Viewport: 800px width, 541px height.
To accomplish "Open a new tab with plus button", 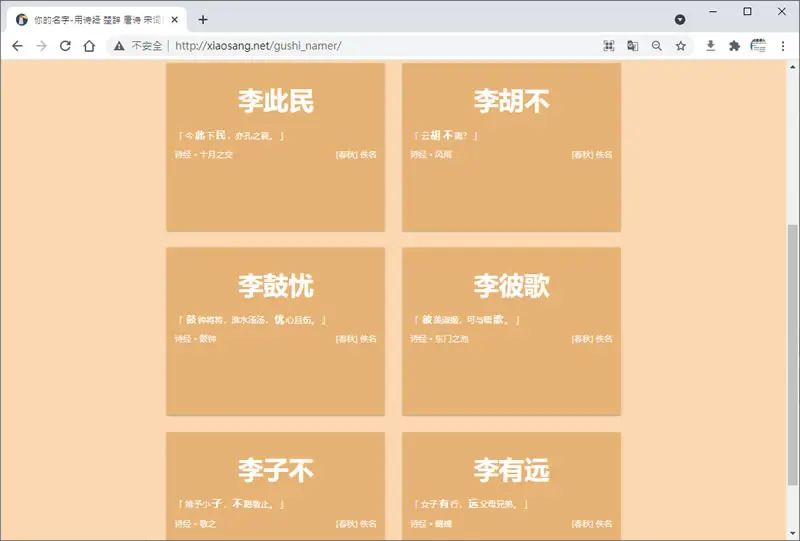I will (203, 19).
